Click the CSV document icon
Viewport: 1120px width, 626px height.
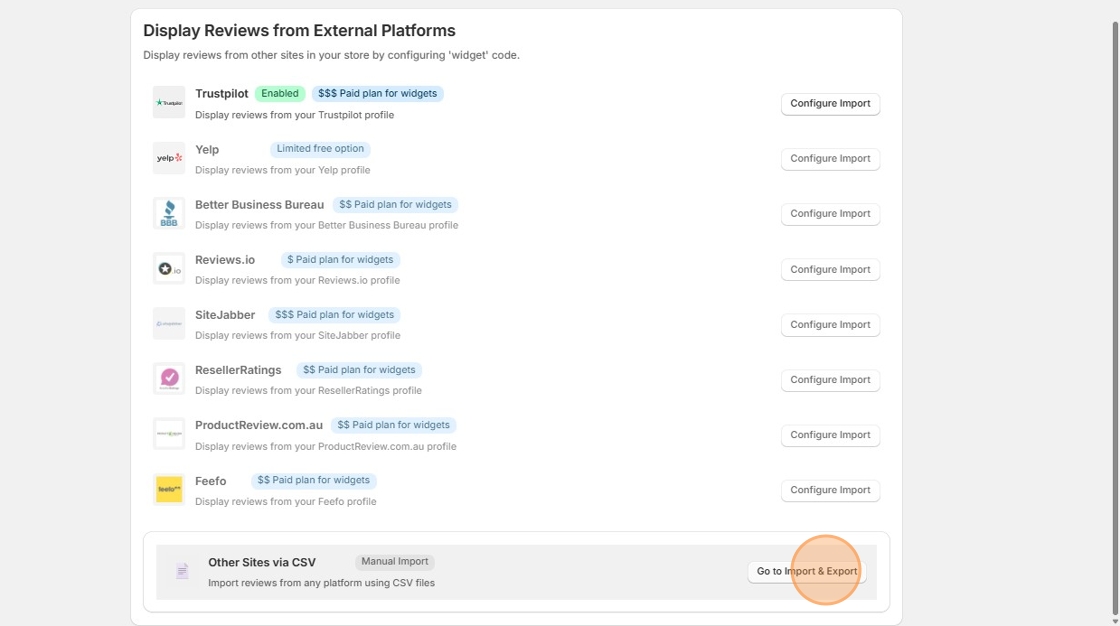[x=182, y=571]
